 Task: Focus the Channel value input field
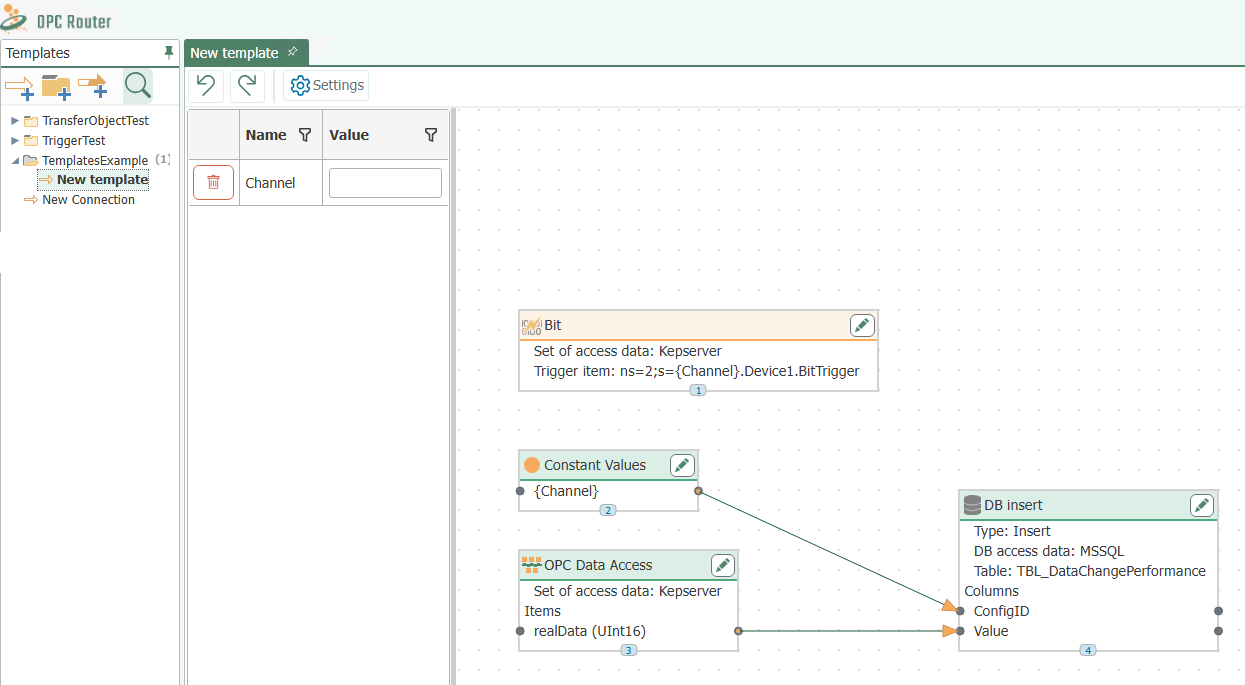(x=385, y=183)
